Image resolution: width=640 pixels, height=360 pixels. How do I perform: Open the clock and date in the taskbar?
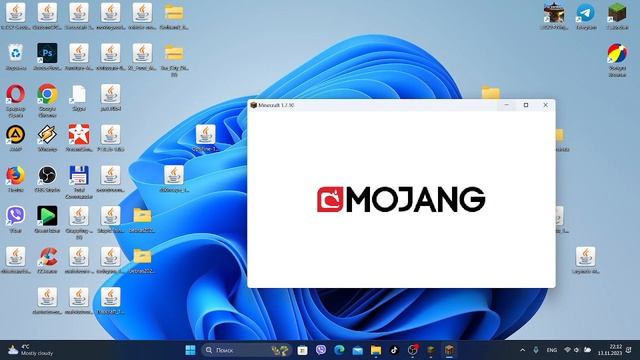(x=610, y=350)
